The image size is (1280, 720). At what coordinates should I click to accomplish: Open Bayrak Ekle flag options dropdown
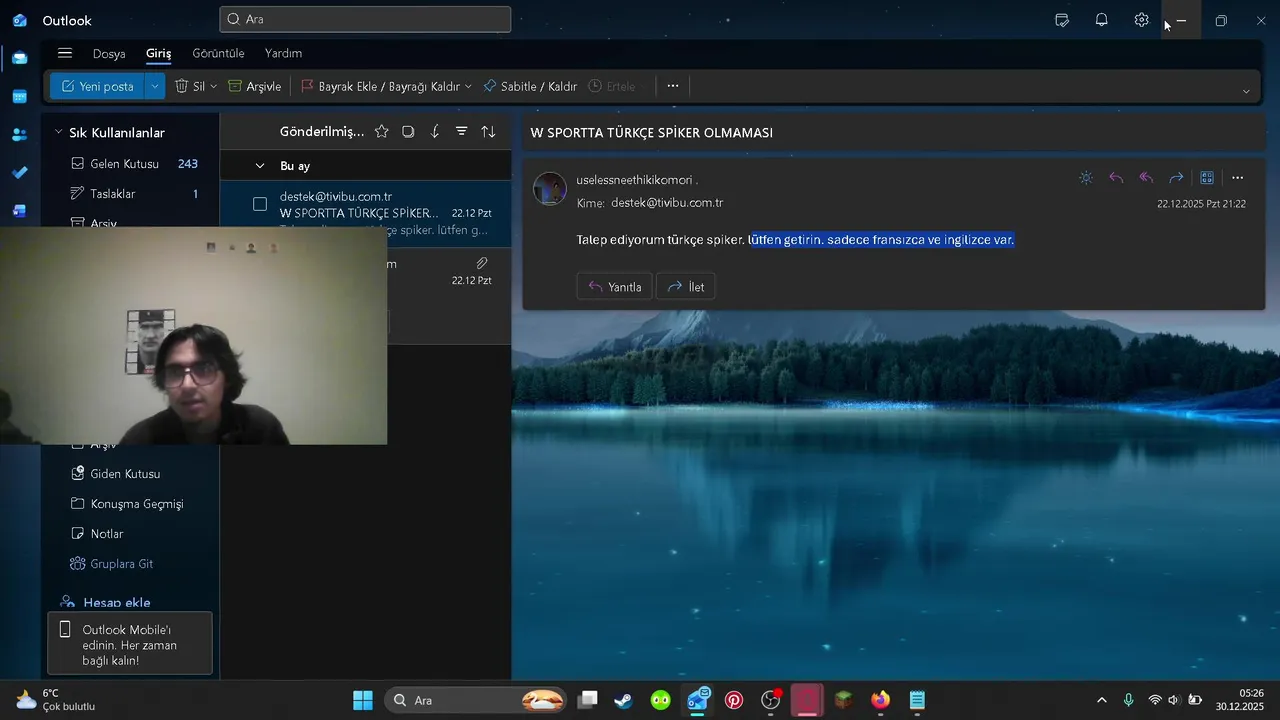(468, 86)
